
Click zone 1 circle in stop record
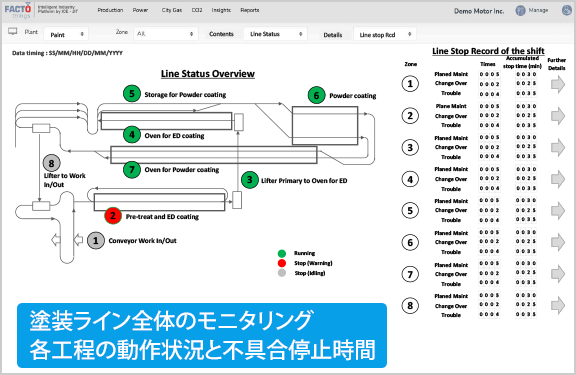[x=410, y=84]
